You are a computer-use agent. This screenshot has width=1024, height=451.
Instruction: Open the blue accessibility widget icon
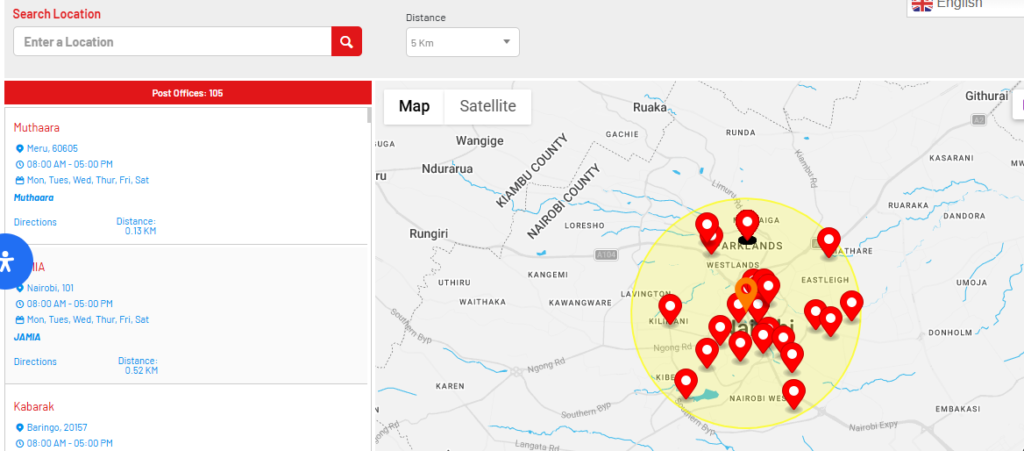pos(8,262)
